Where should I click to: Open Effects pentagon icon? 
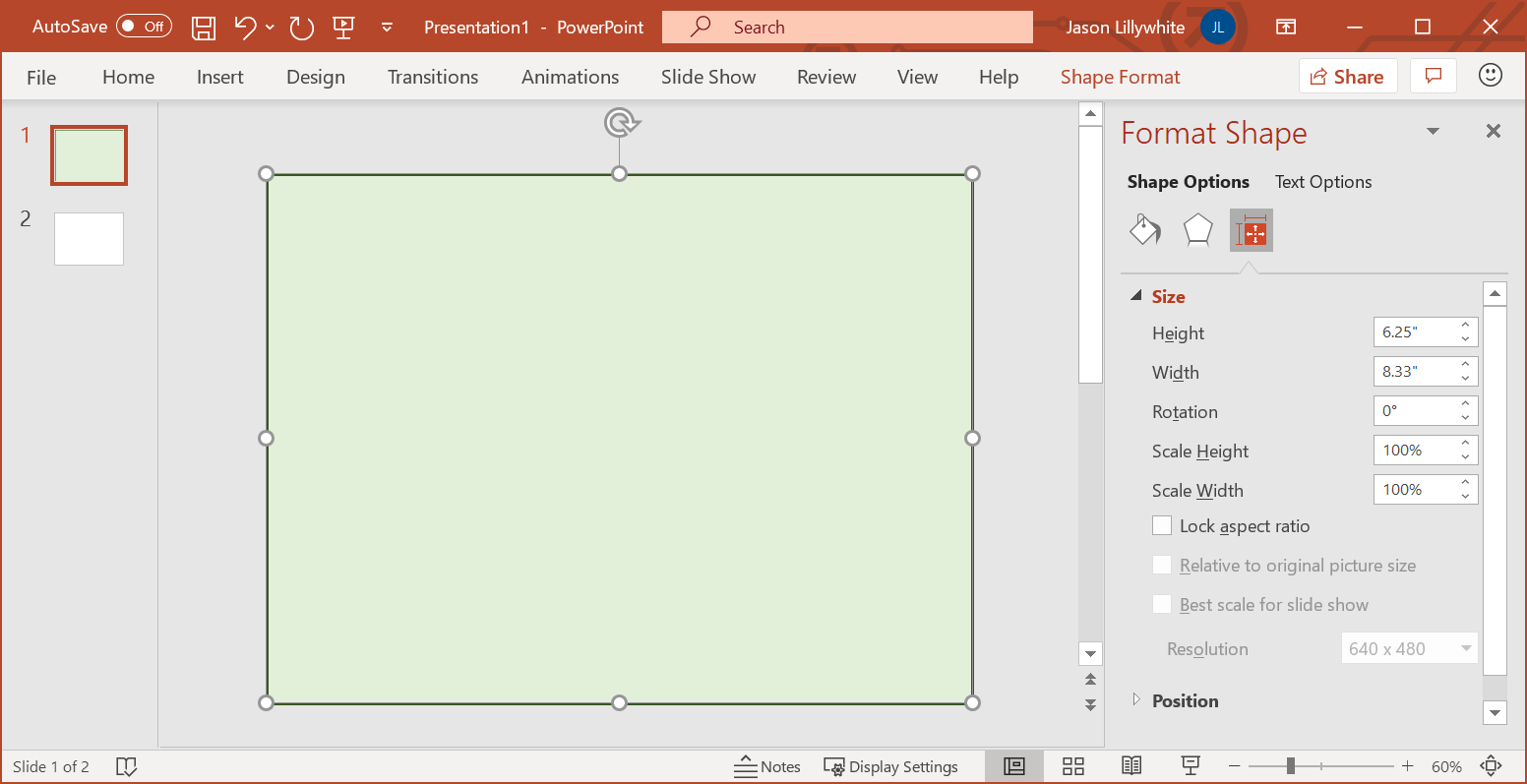pos(1197,230)
